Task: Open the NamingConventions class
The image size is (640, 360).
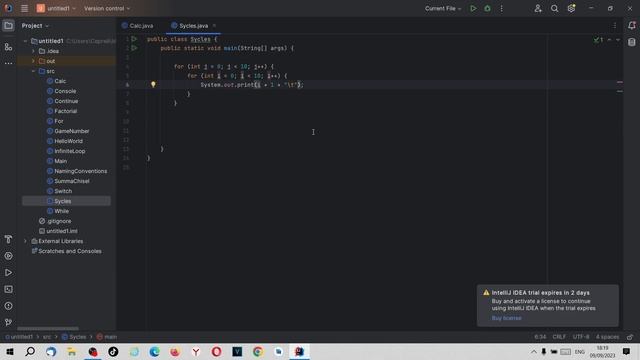Action: [81, 171]
